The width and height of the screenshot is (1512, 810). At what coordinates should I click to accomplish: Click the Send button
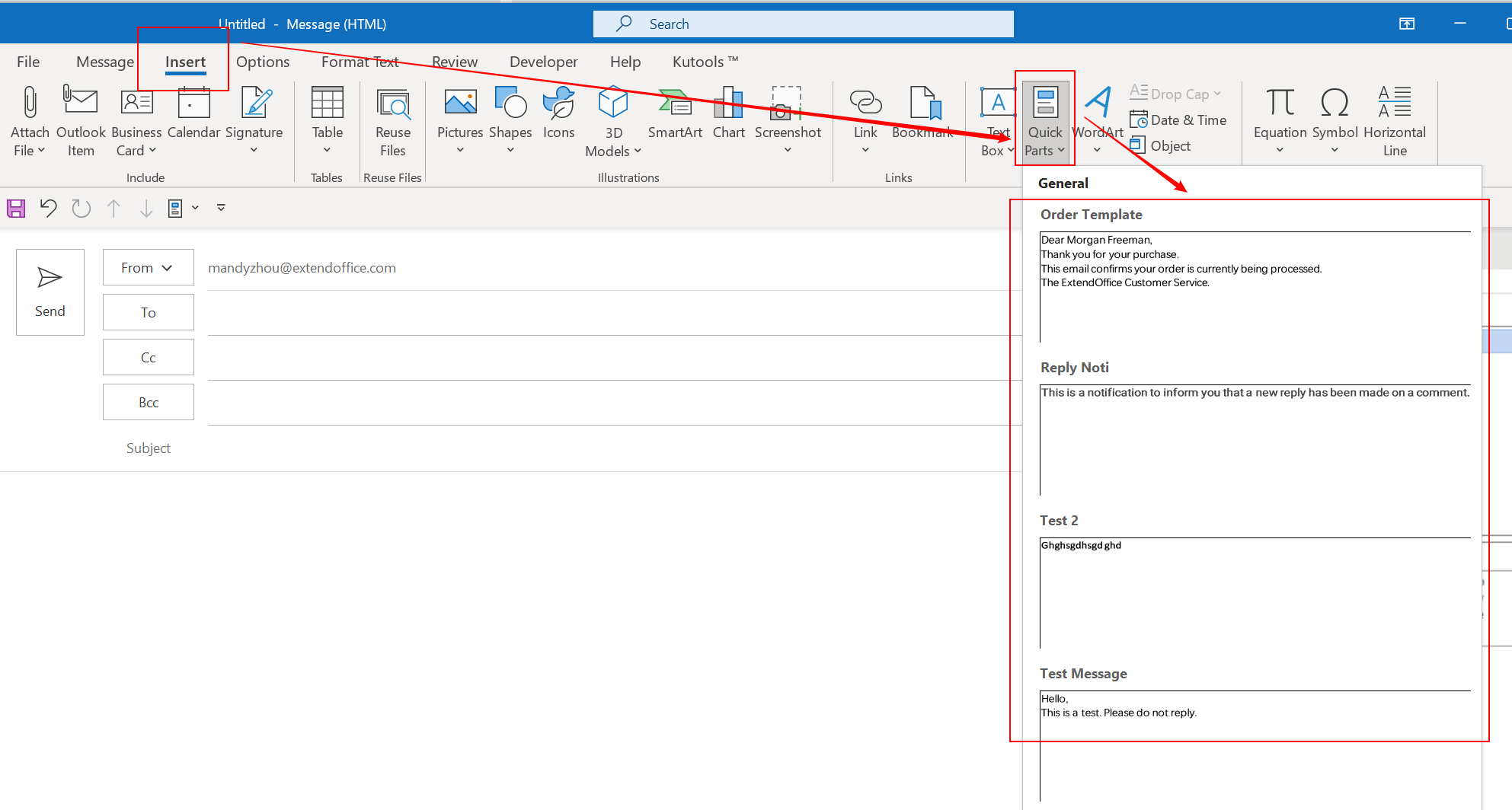50,293
